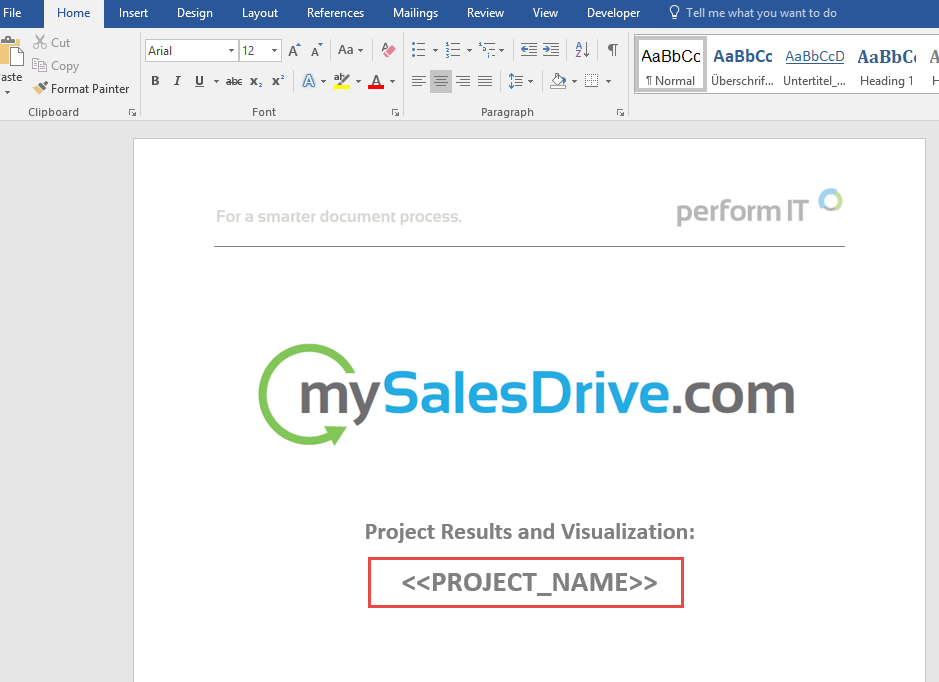Click the mySalesDrive.com logo image
939x682 pixels.
tap(526, 395)
